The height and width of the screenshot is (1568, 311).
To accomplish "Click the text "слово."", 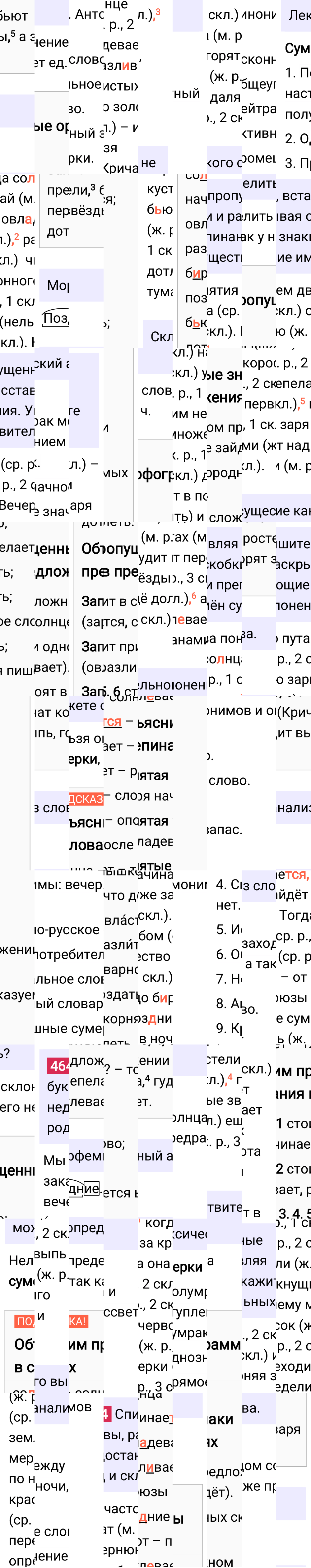I will [230, 780].
